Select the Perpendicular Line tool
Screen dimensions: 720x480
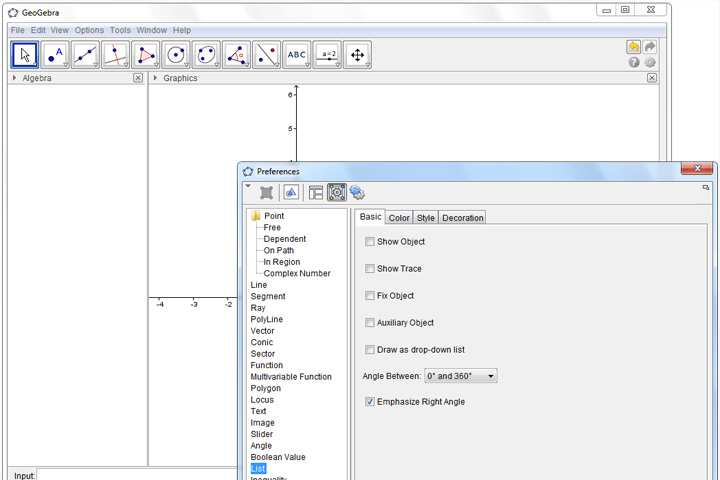tap(116, 55)
